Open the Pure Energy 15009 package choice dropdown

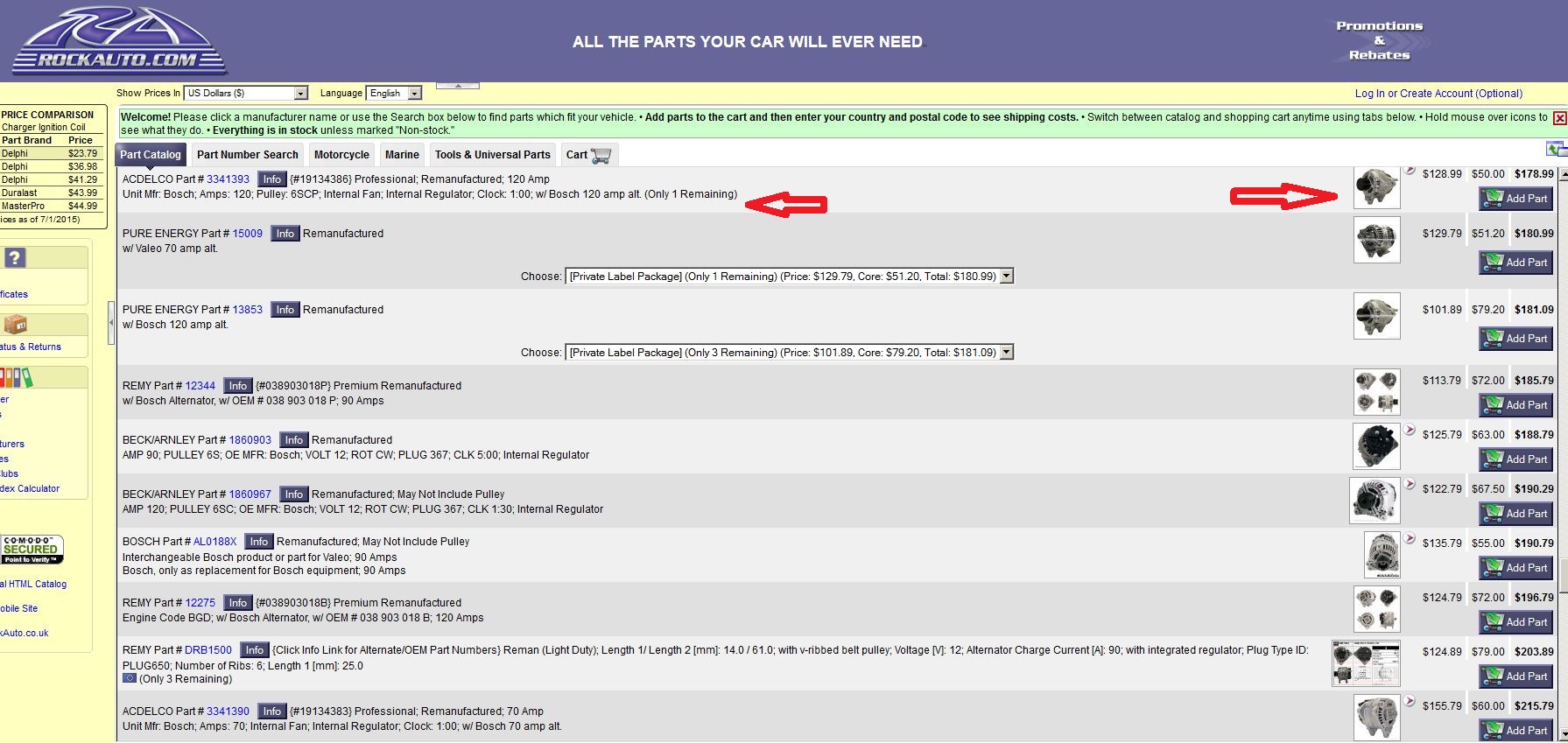click(789, 276)
